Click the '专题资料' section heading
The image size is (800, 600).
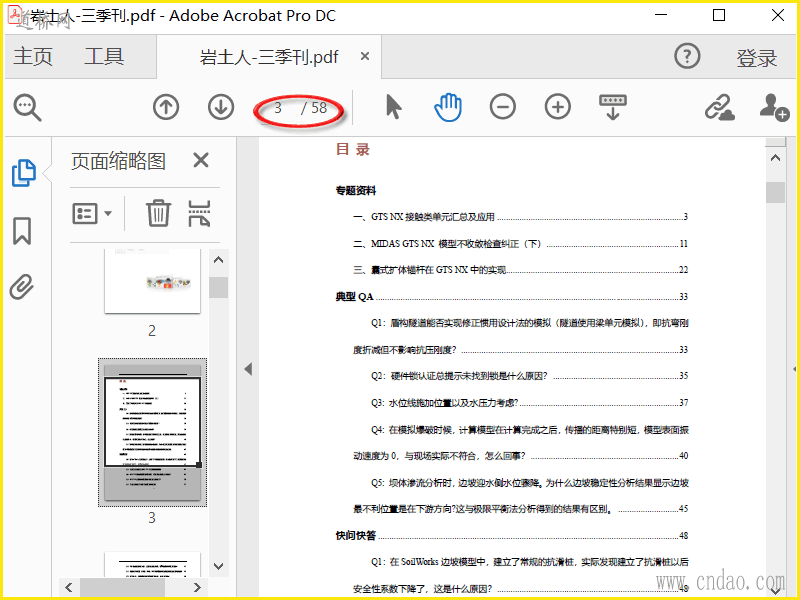click(x=356, y=190)
